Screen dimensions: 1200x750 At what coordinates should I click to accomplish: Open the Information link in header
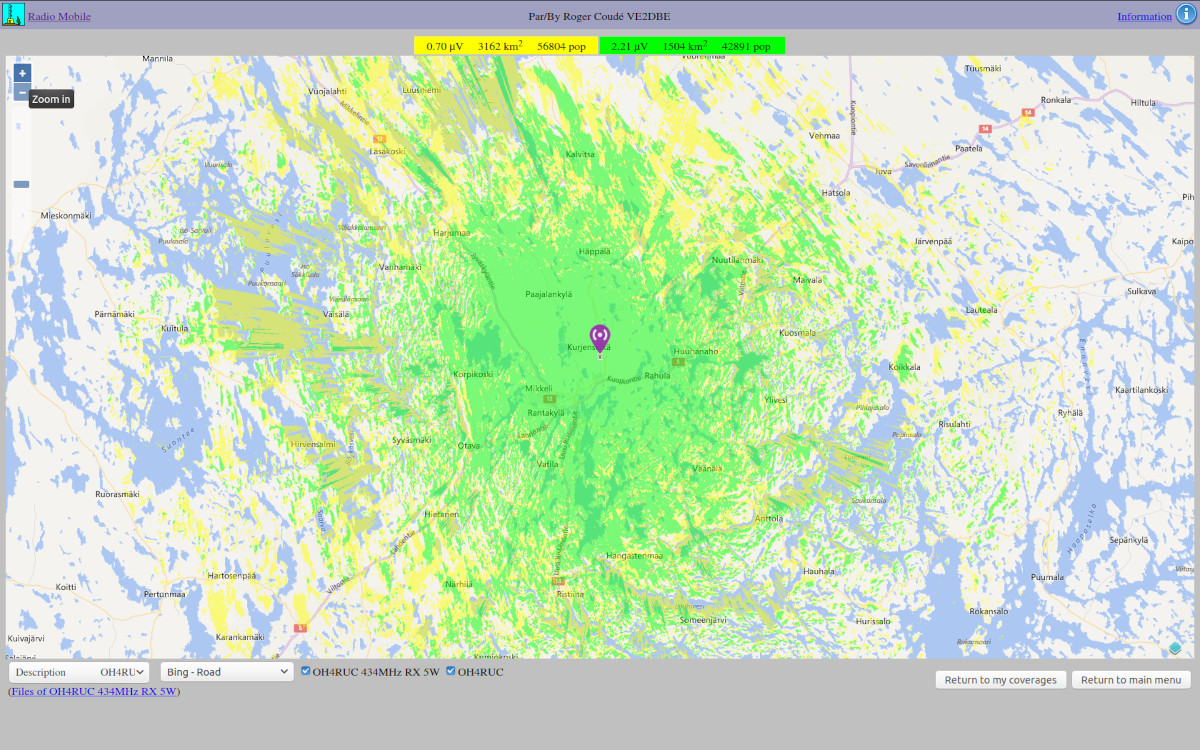click(1144, 16)
